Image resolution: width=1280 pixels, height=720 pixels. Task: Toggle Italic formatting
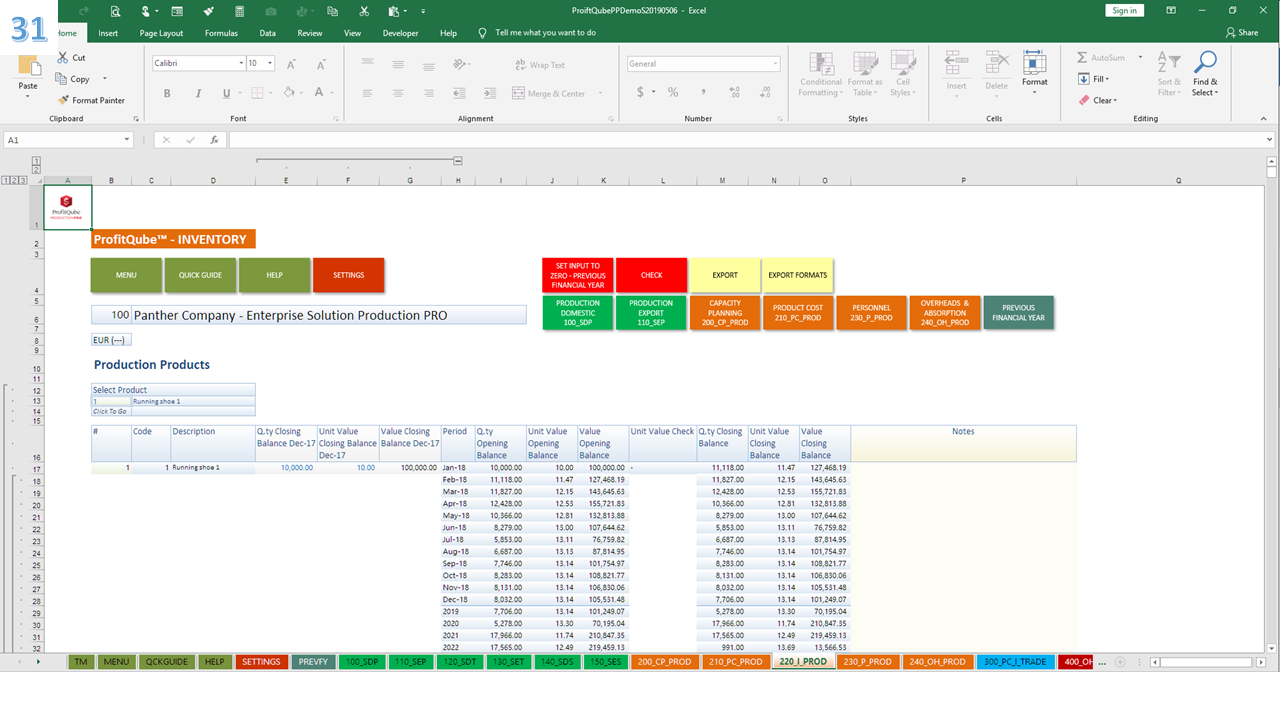[197, 93]
